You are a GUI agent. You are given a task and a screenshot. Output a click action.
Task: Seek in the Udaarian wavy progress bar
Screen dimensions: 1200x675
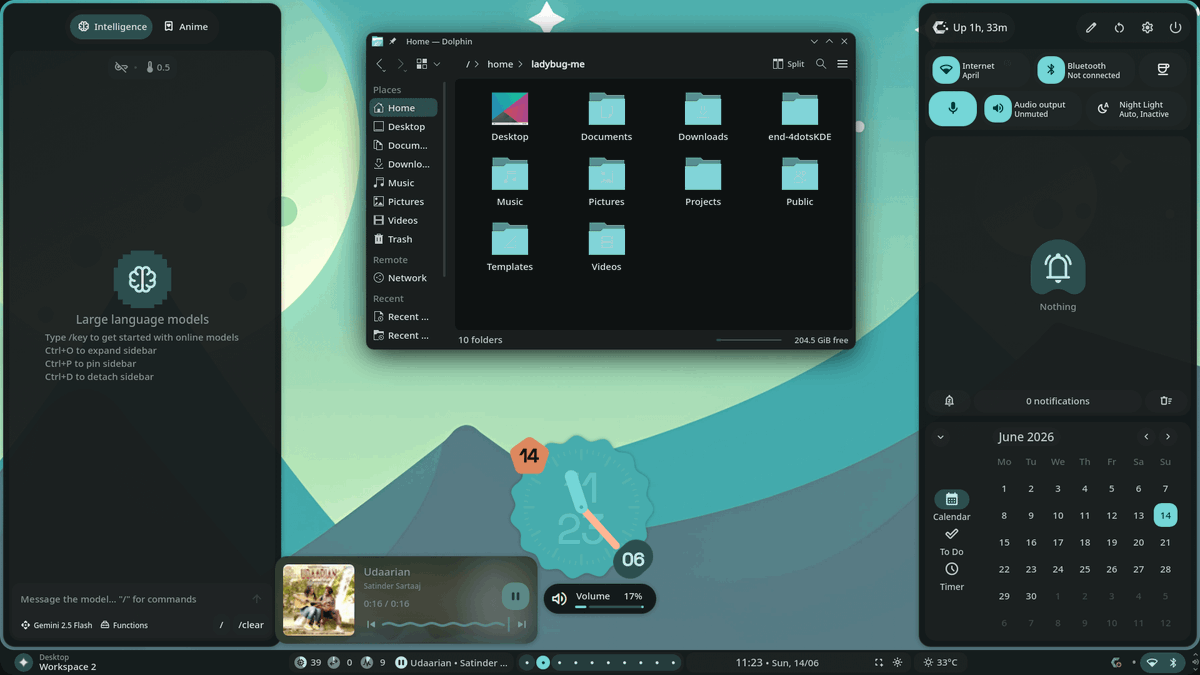click(x=445, y=625)
